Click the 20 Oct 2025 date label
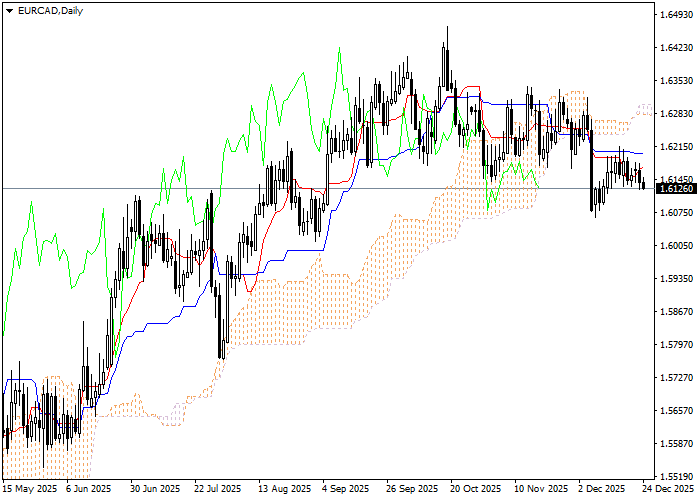The image size is (700, 500). click(477, 489)
